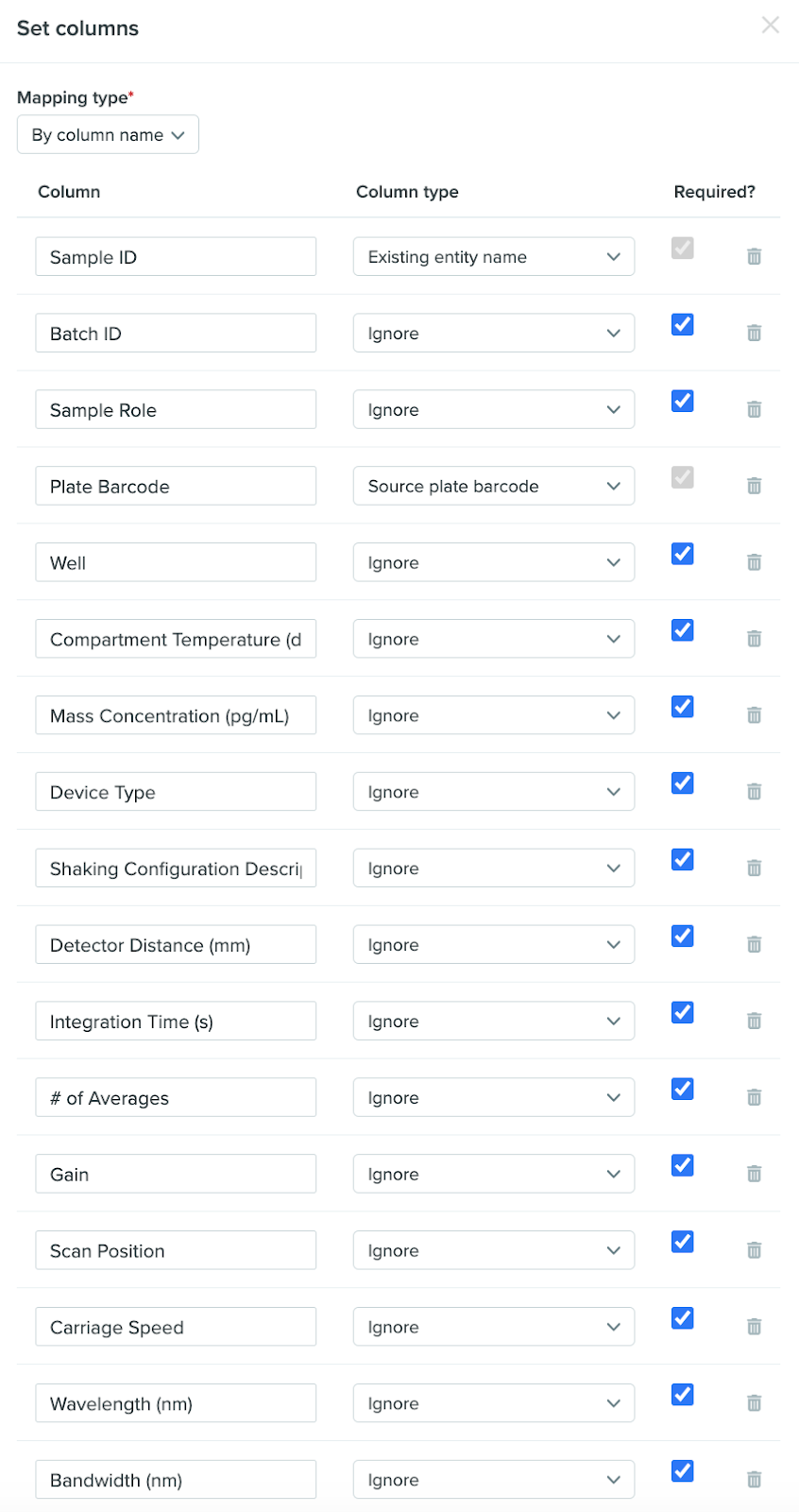
Task: Click trash icon beside Gain
Action: (x=754, y=1174)
